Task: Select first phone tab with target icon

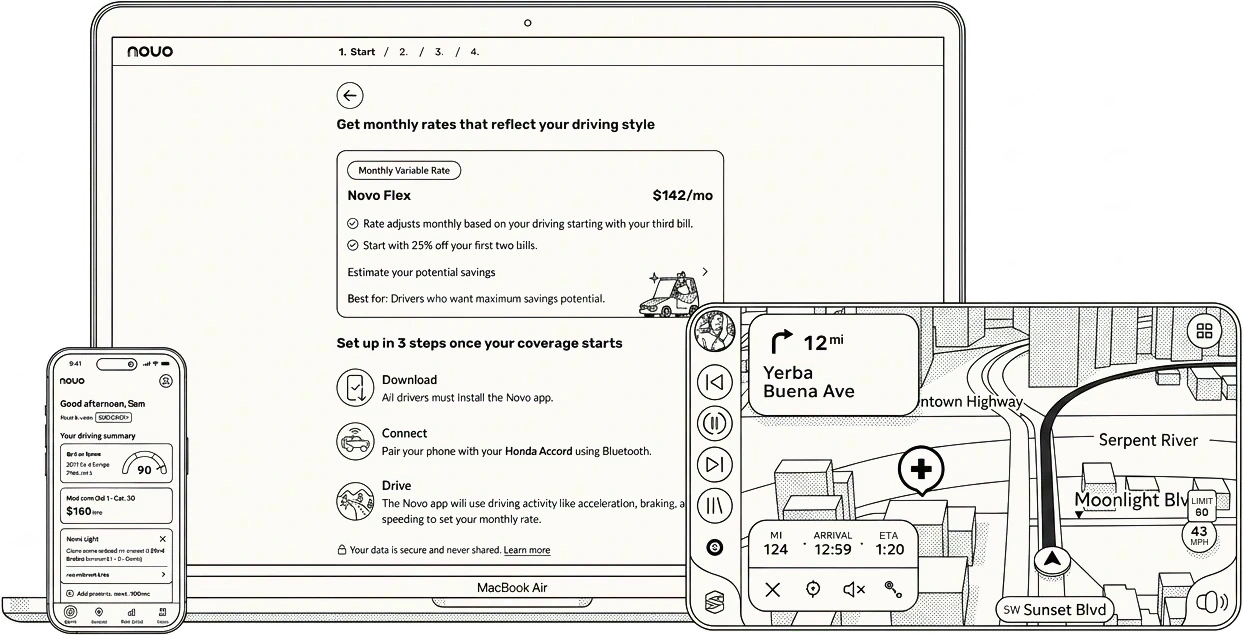Action: 70,614
